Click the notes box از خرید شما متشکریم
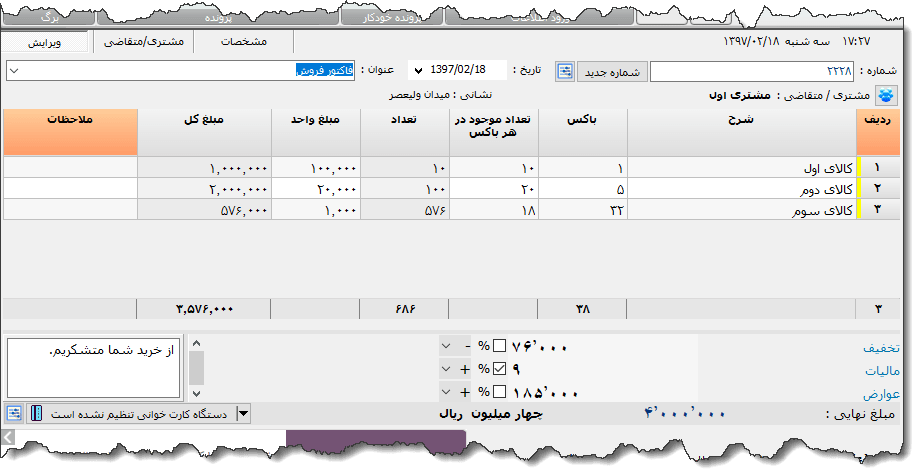This screenshot has width=913, height=469. [94, 368]
